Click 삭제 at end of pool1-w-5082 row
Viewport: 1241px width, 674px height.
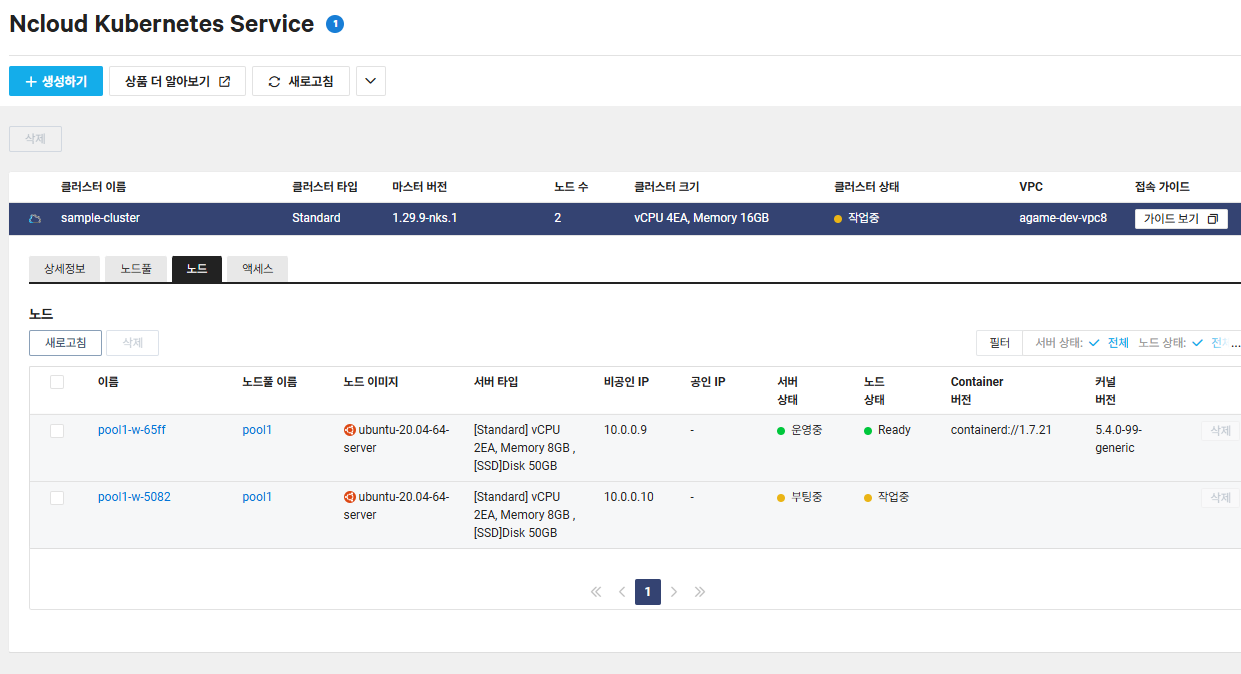(1220, 498)
